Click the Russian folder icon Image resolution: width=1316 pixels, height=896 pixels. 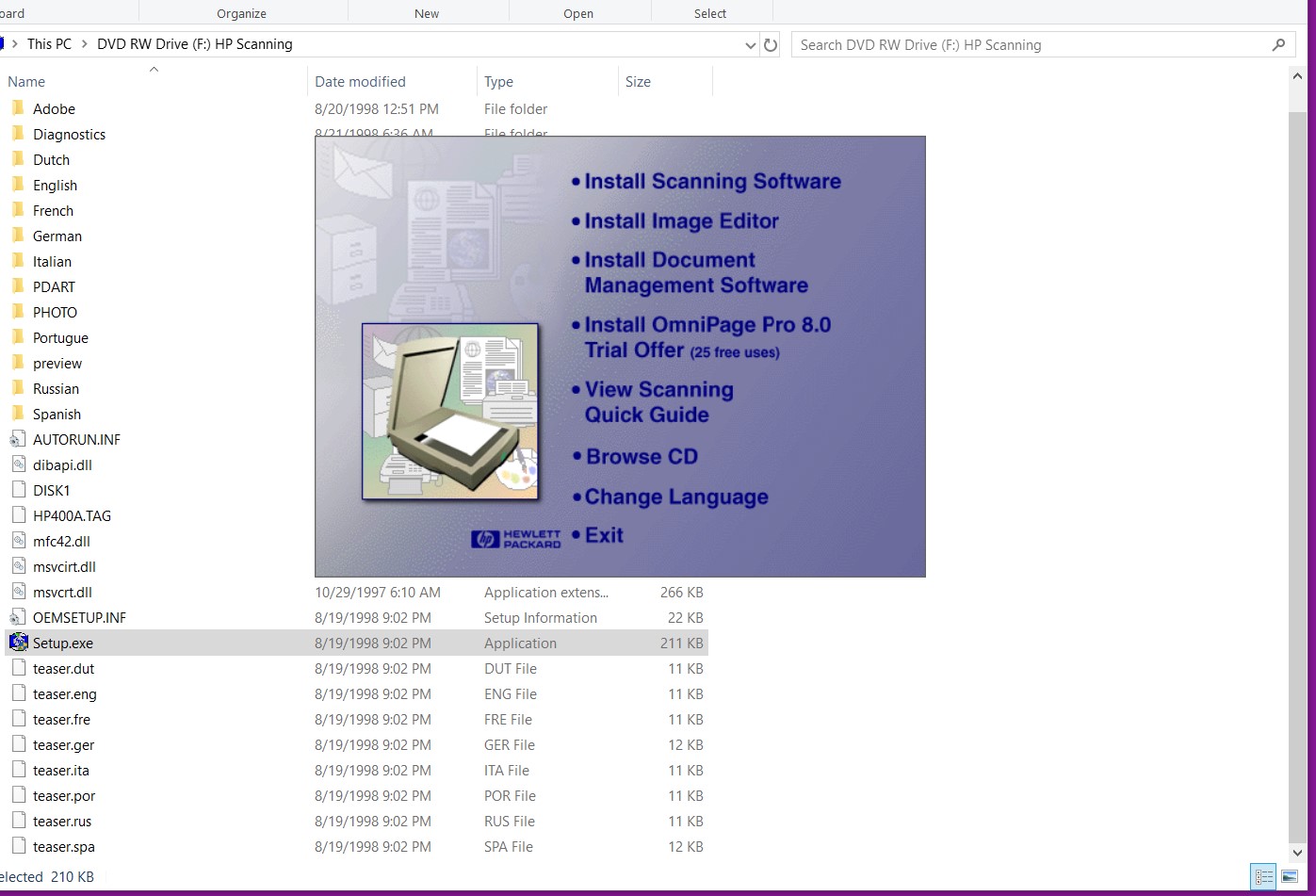(x=18, y=388)
